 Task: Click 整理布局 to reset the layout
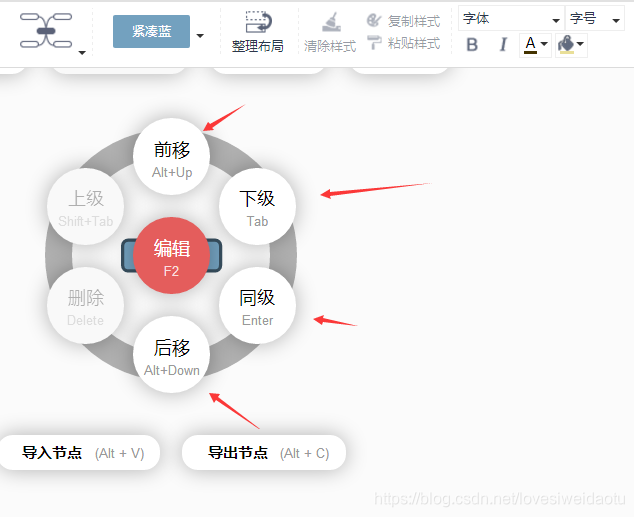[x=258, y=32]
